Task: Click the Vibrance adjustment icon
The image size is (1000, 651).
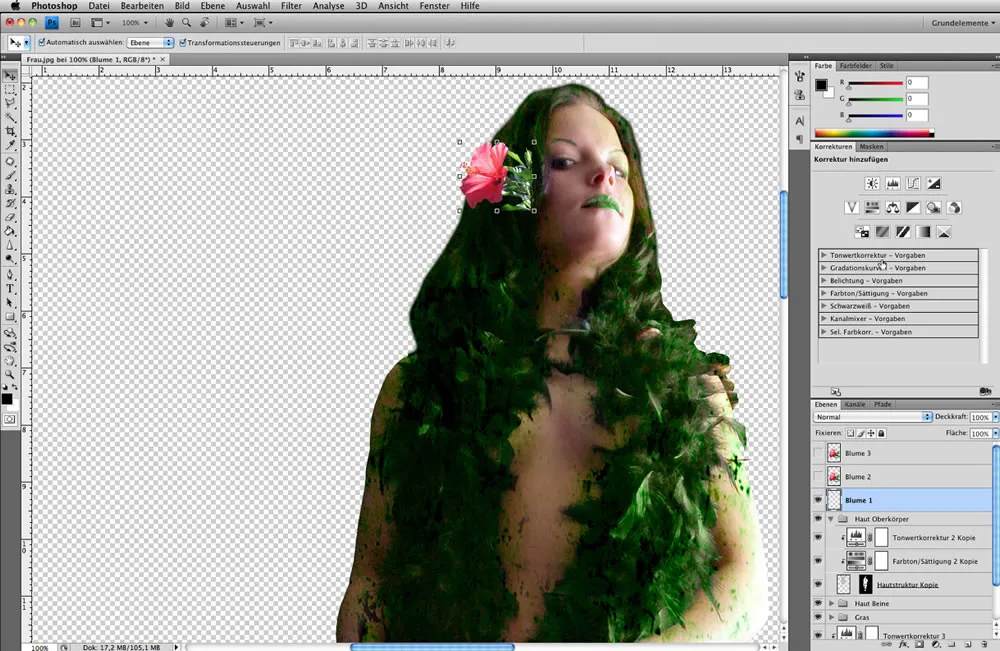Action: point(851,207)
